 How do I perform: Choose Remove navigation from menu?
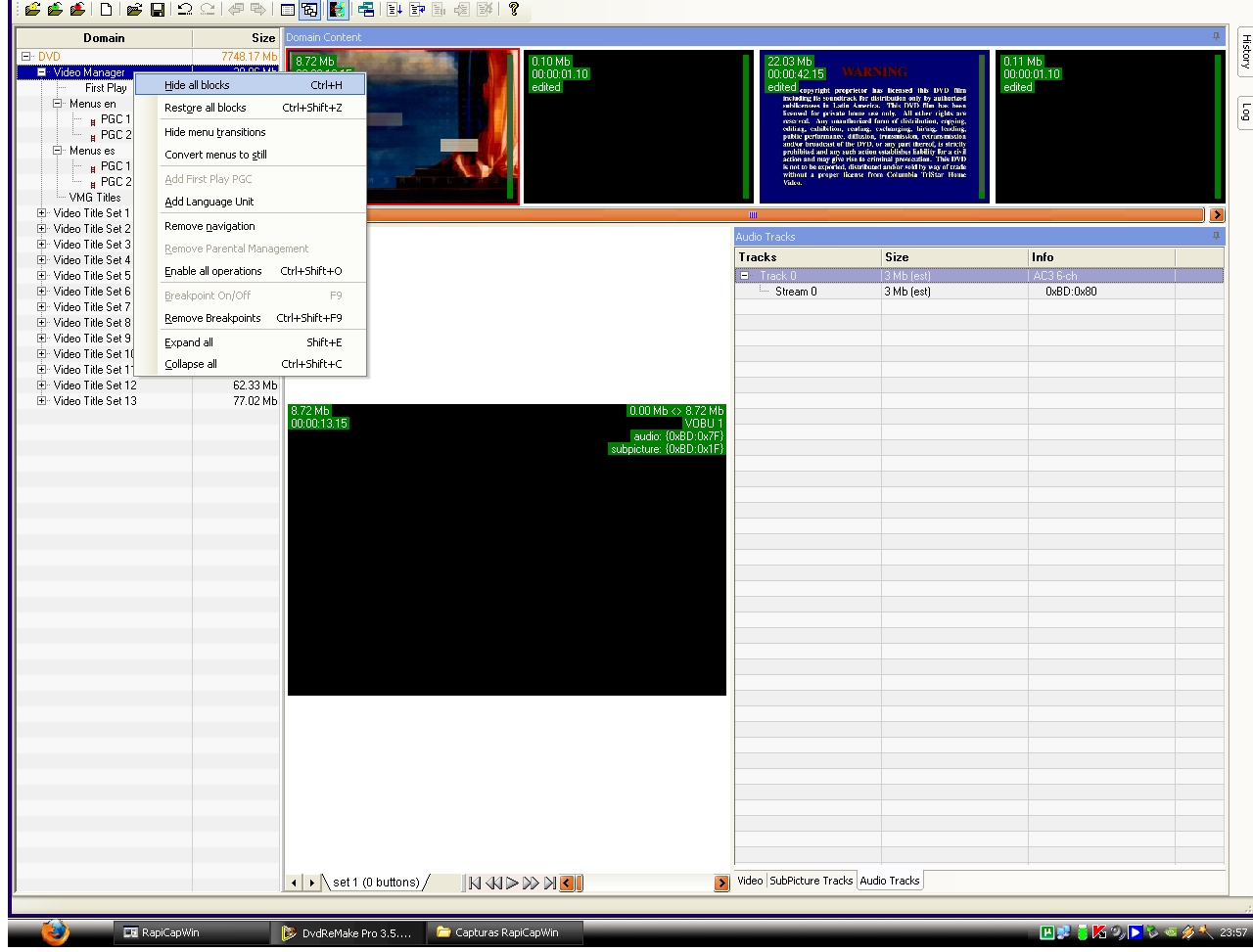pyautogui.click(x=251, y=226)
